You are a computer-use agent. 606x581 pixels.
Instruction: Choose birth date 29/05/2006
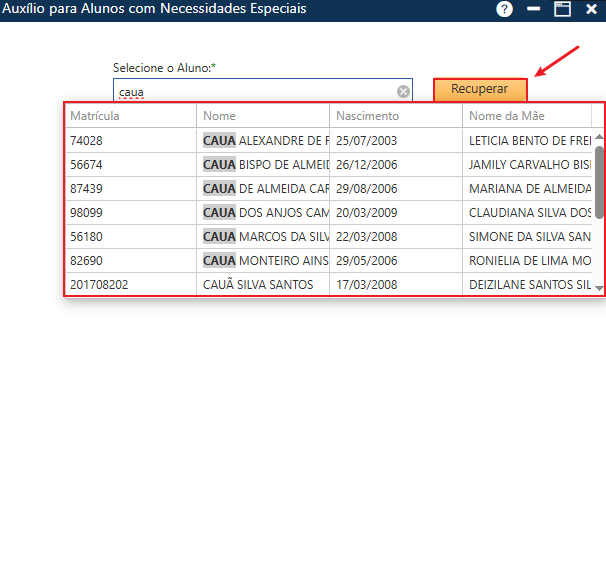point(366,261)
